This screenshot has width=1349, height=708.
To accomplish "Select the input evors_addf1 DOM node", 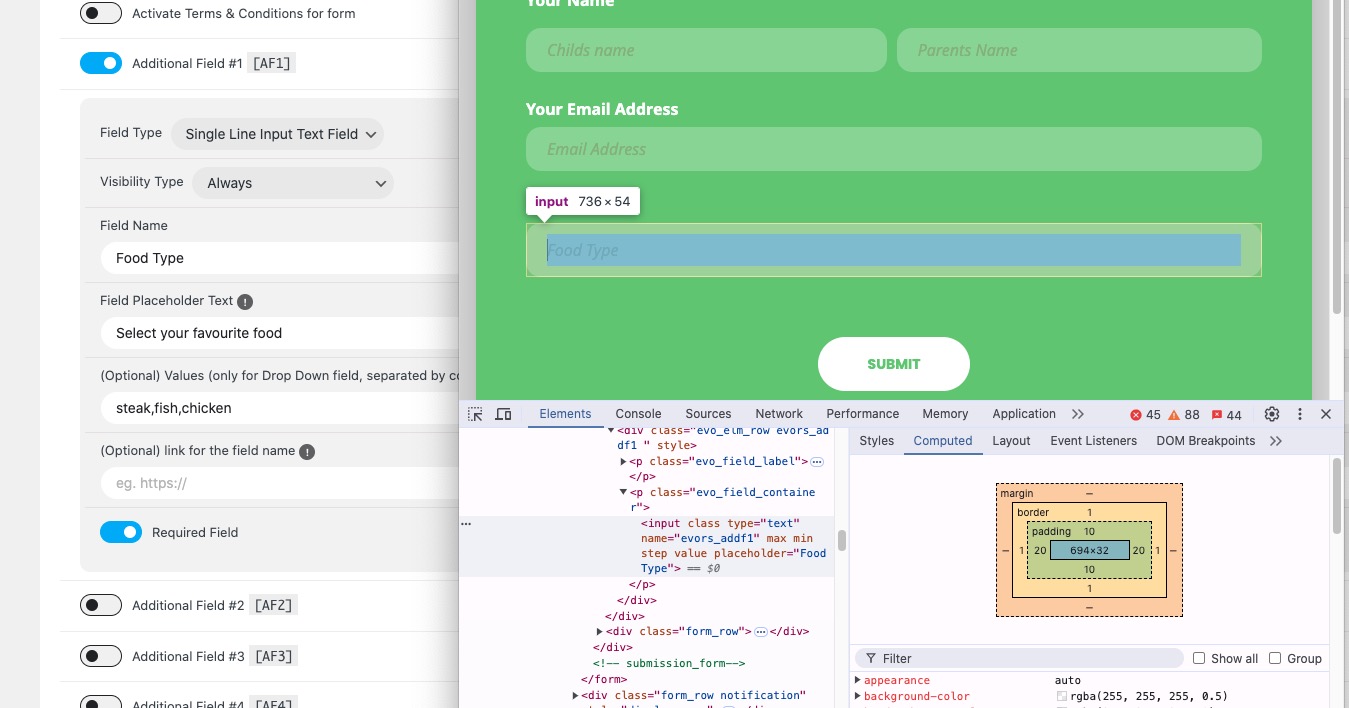I will (734, 546).
